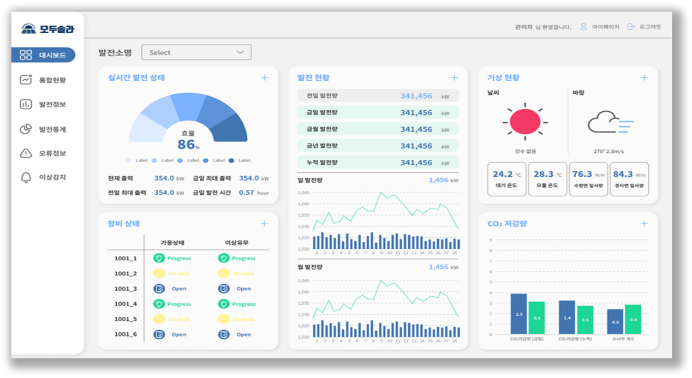Click the logout icon in the header
692x378 pixels.
[631, 27]
